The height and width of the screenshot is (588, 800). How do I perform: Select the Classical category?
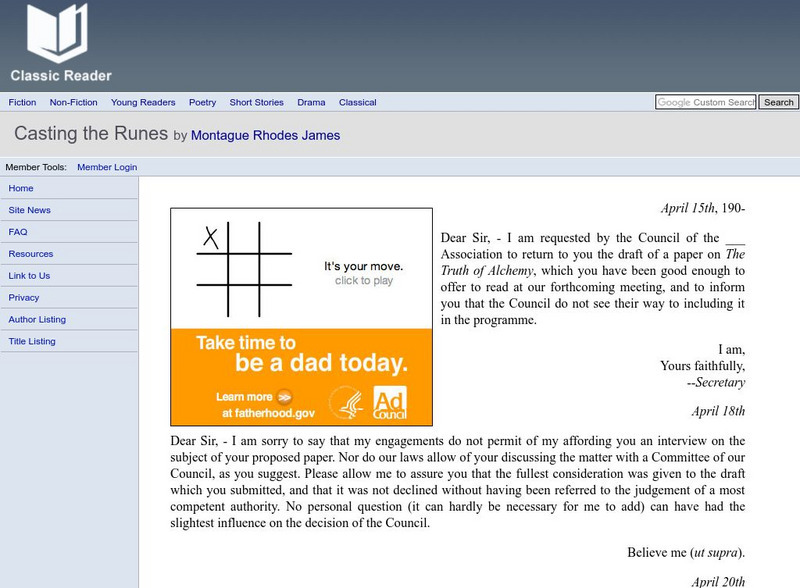click(x=358, y=102)
